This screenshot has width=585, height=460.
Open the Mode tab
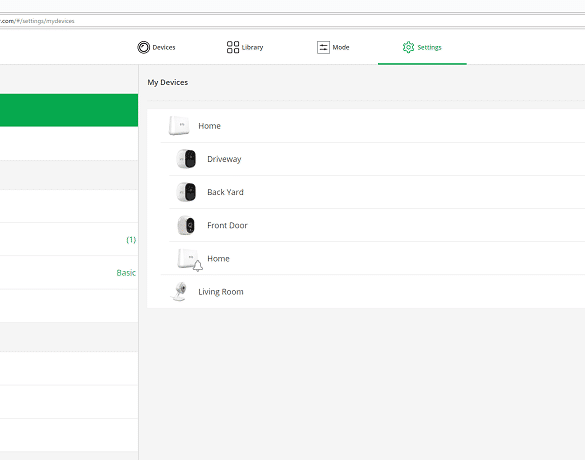tap(333, 47)
